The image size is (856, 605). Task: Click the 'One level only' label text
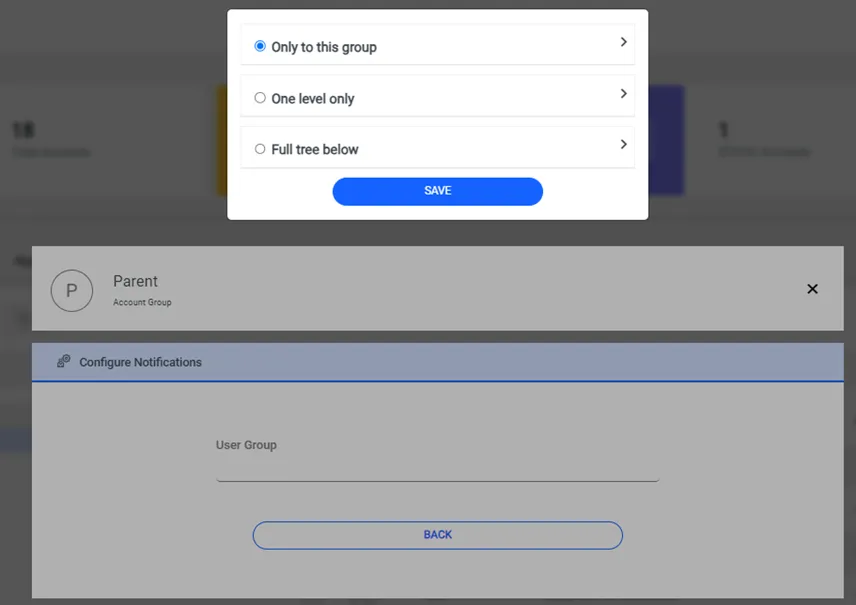(313, 99)
